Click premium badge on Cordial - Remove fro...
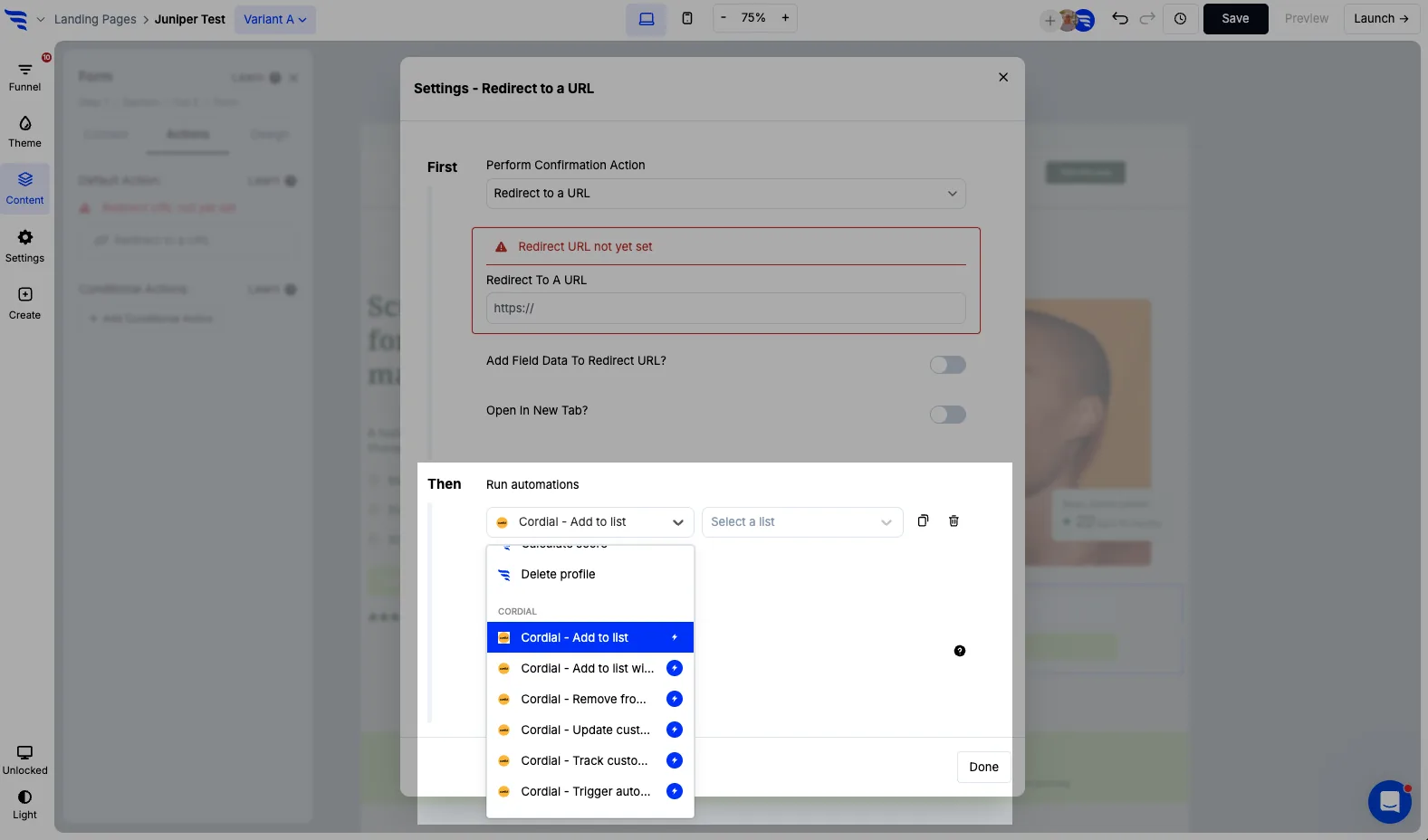The height and width of the screenshot is (840, 1428). coord(675,699)
